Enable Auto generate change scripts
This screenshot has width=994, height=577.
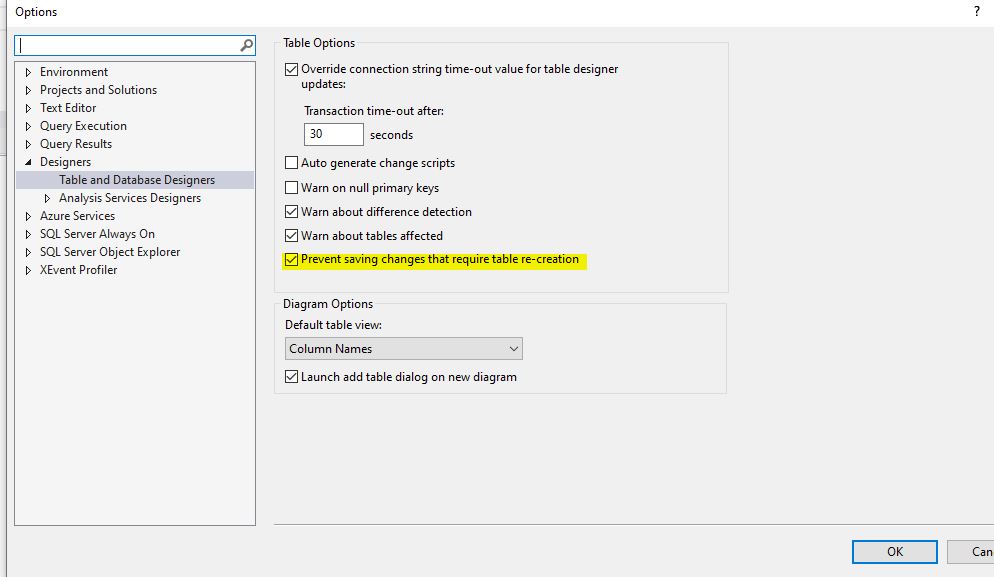292,163
